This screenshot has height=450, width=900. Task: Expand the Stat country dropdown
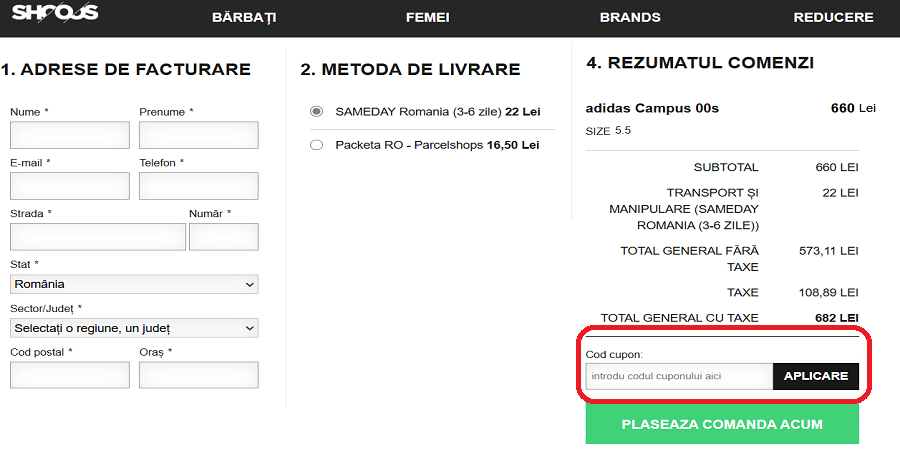[134, 285]
